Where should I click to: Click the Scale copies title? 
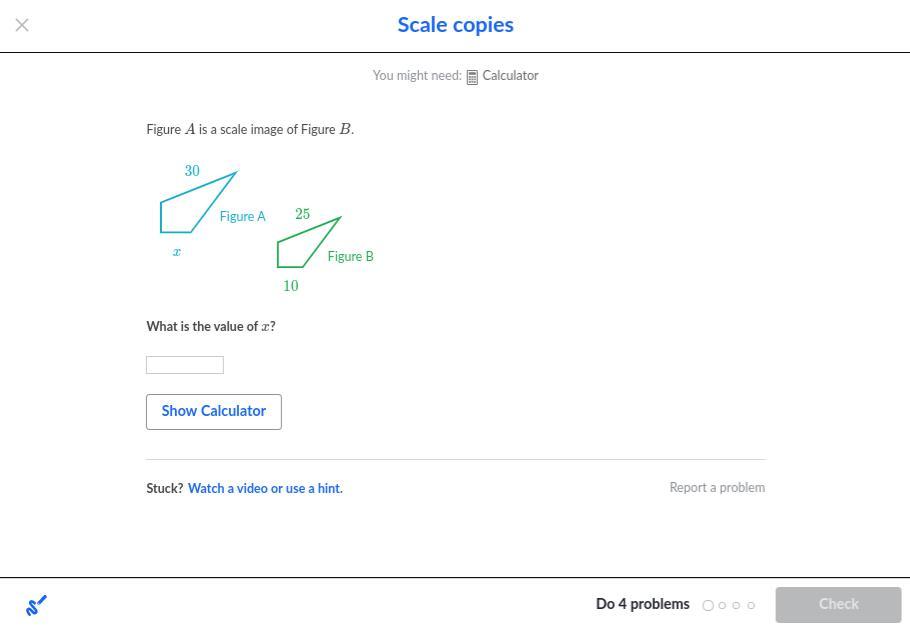455,25
